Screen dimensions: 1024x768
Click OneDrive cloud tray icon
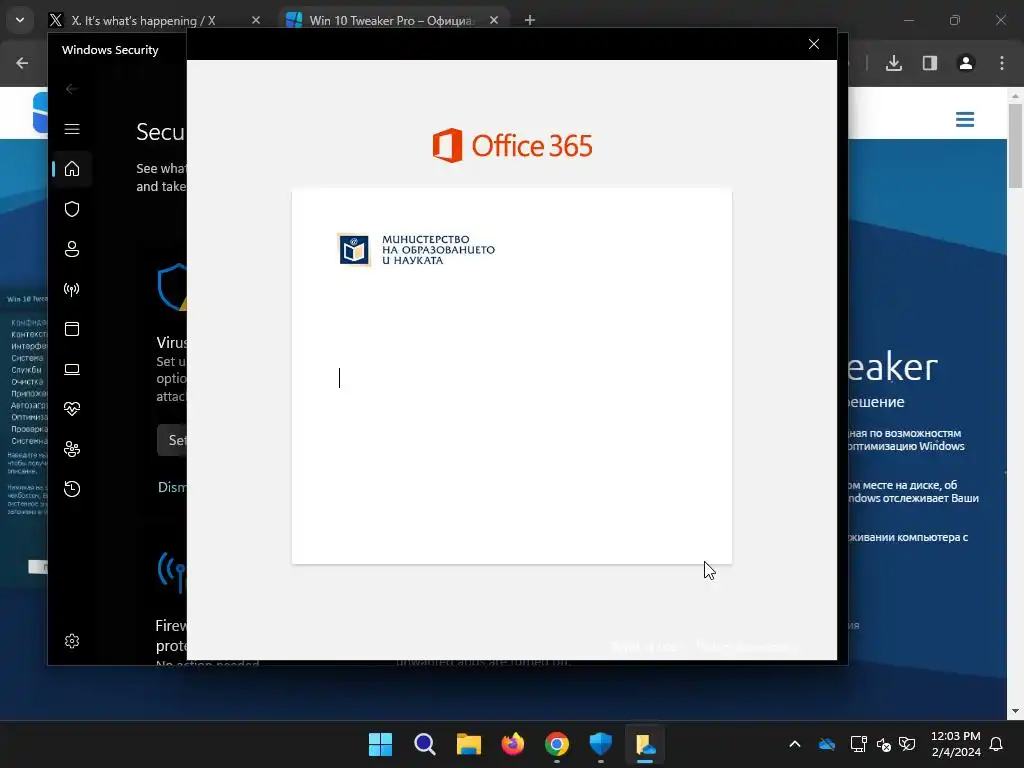coord(827,744)
